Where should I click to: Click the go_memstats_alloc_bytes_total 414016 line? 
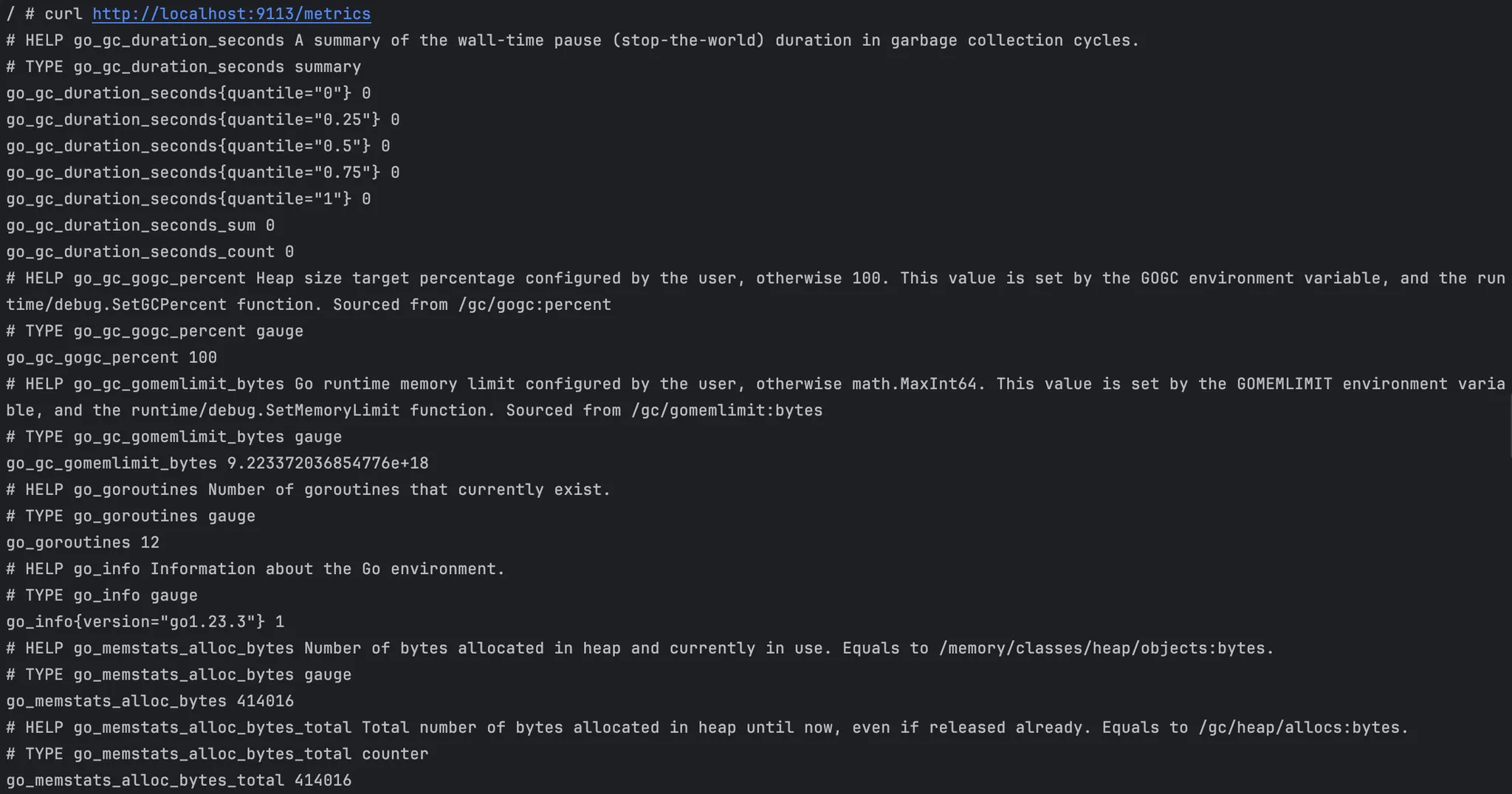(179, 781)
